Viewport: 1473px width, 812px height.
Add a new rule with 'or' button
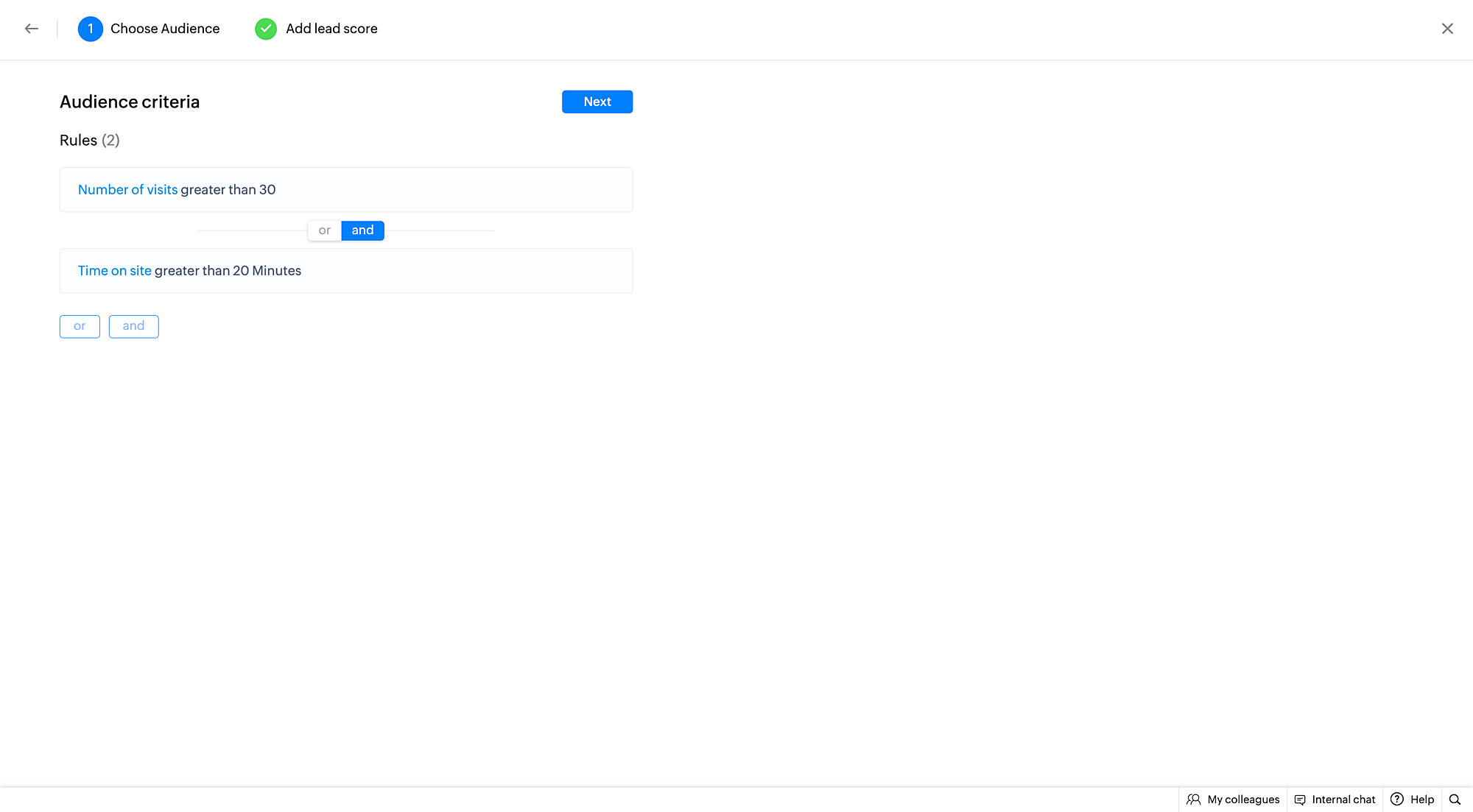point(80,326)
